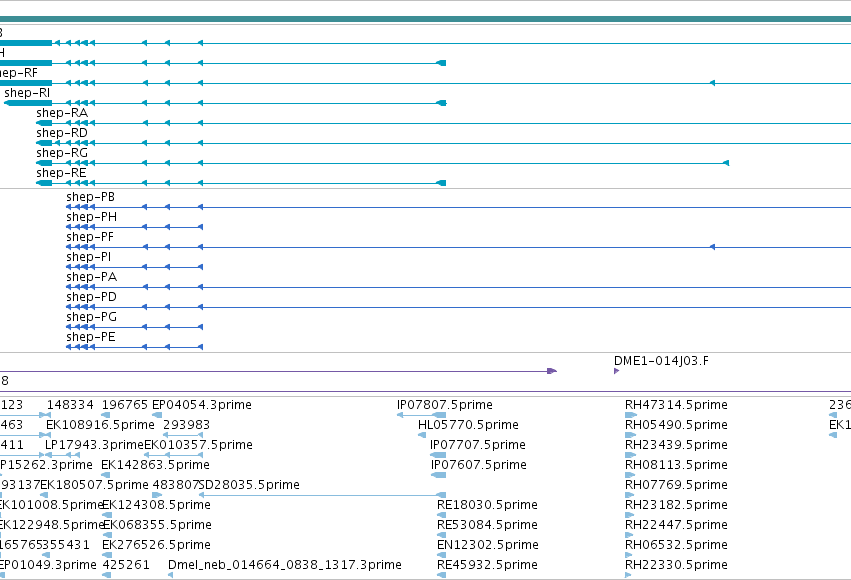Open RE53084.5prime EST
Viewport: 851px width, 580px height.
tap(487, 525)
